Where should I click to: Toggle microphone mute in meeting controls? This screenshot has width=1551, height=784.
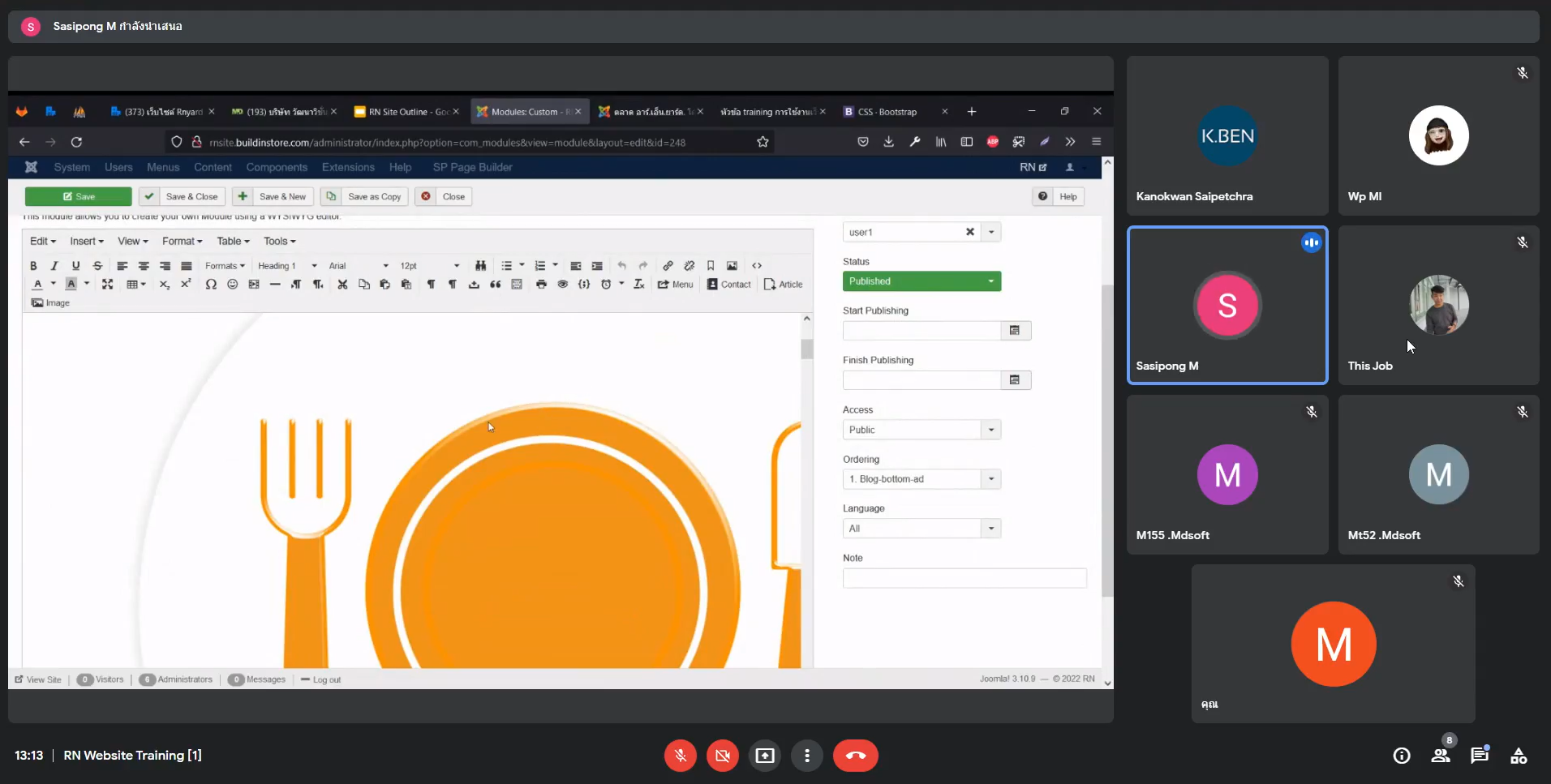pyautogui.click(x=680, y=756)
